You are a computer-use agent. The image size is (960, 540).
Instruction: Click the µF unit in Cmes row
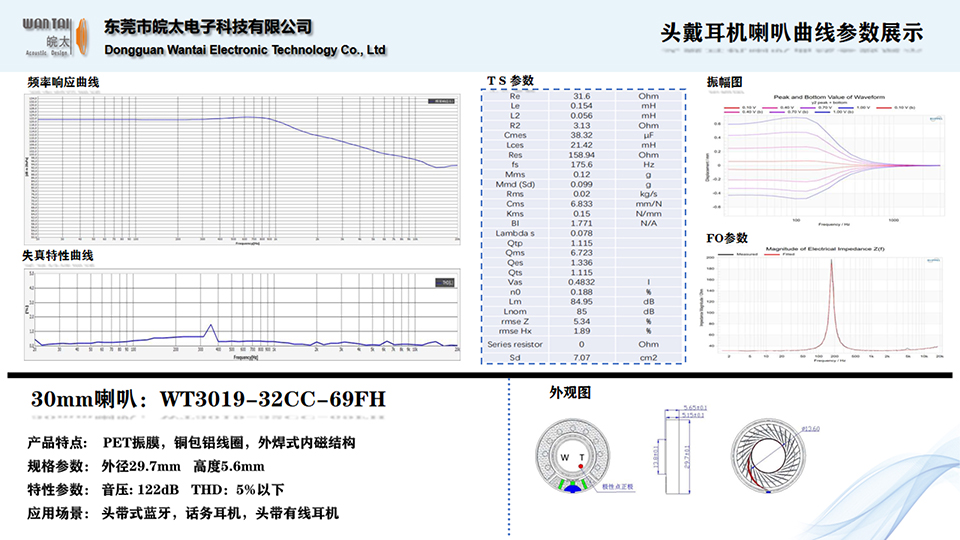pyautogui.click(x=648, y=135)
